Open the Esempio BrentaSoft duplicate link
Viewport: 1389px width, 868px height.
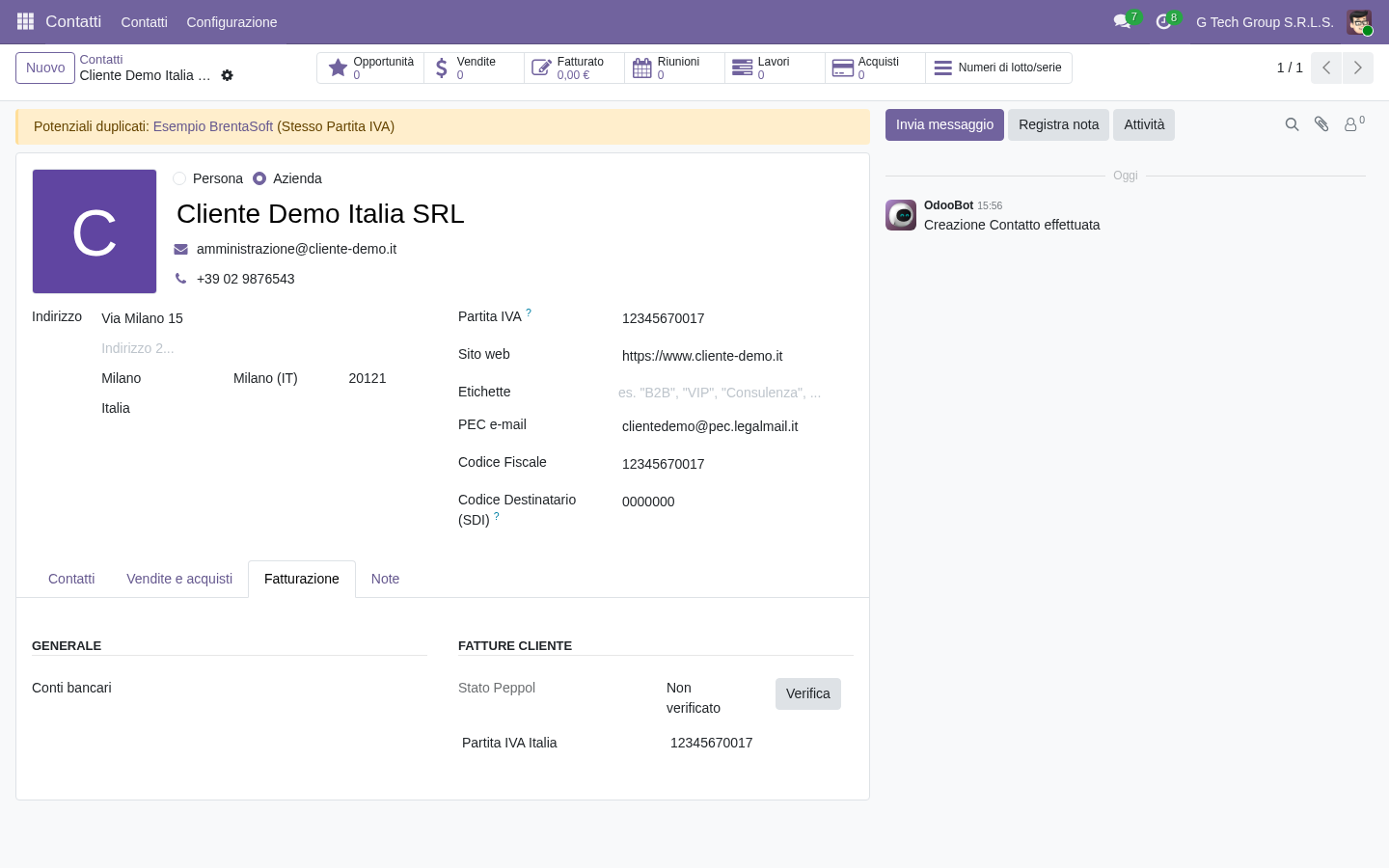pos(213,126)
